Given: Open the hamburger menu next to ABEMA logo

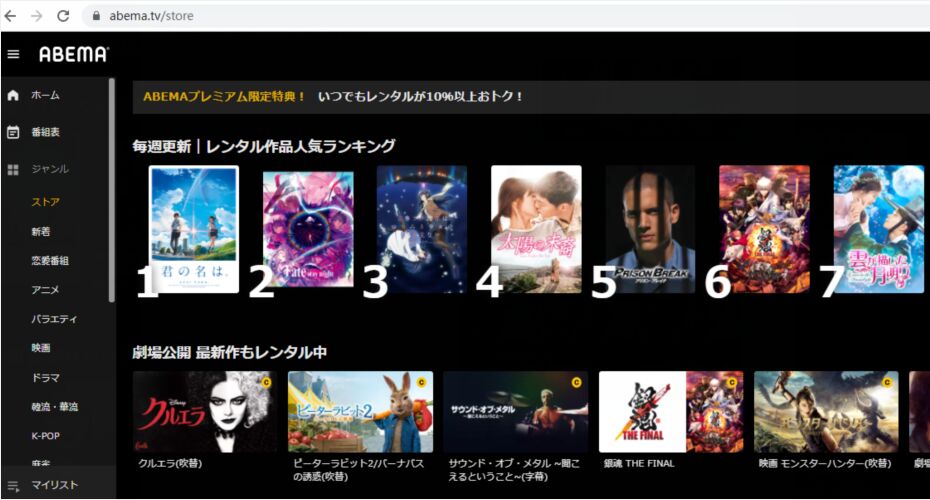Looking at the screenshot, I should (x=13, y=55).
